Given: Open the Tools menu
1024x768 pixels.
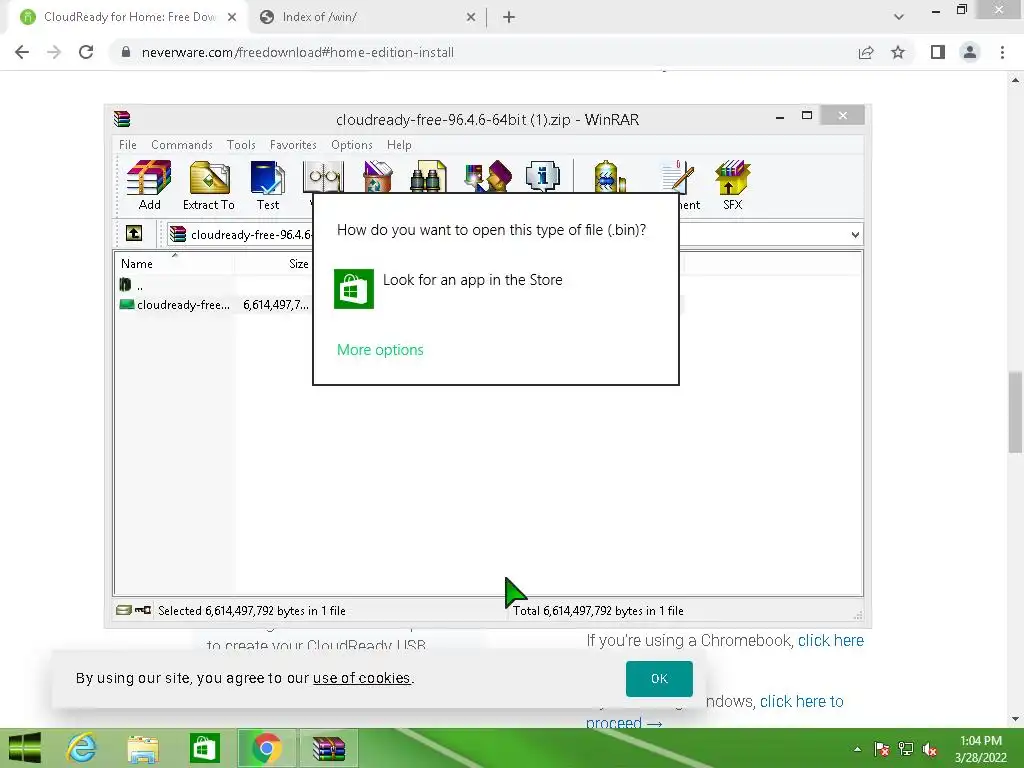Looking at the screenshot, I should click(x=241, y=144).
